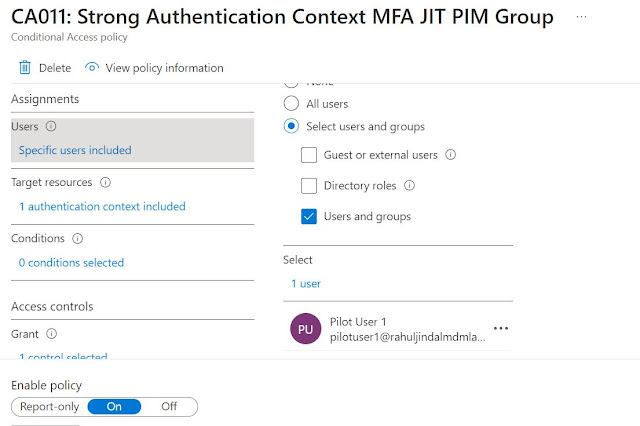The width and height of the screenshot is (640, 426).
Task: Click the Grant info icon
Action: (51, 334)
